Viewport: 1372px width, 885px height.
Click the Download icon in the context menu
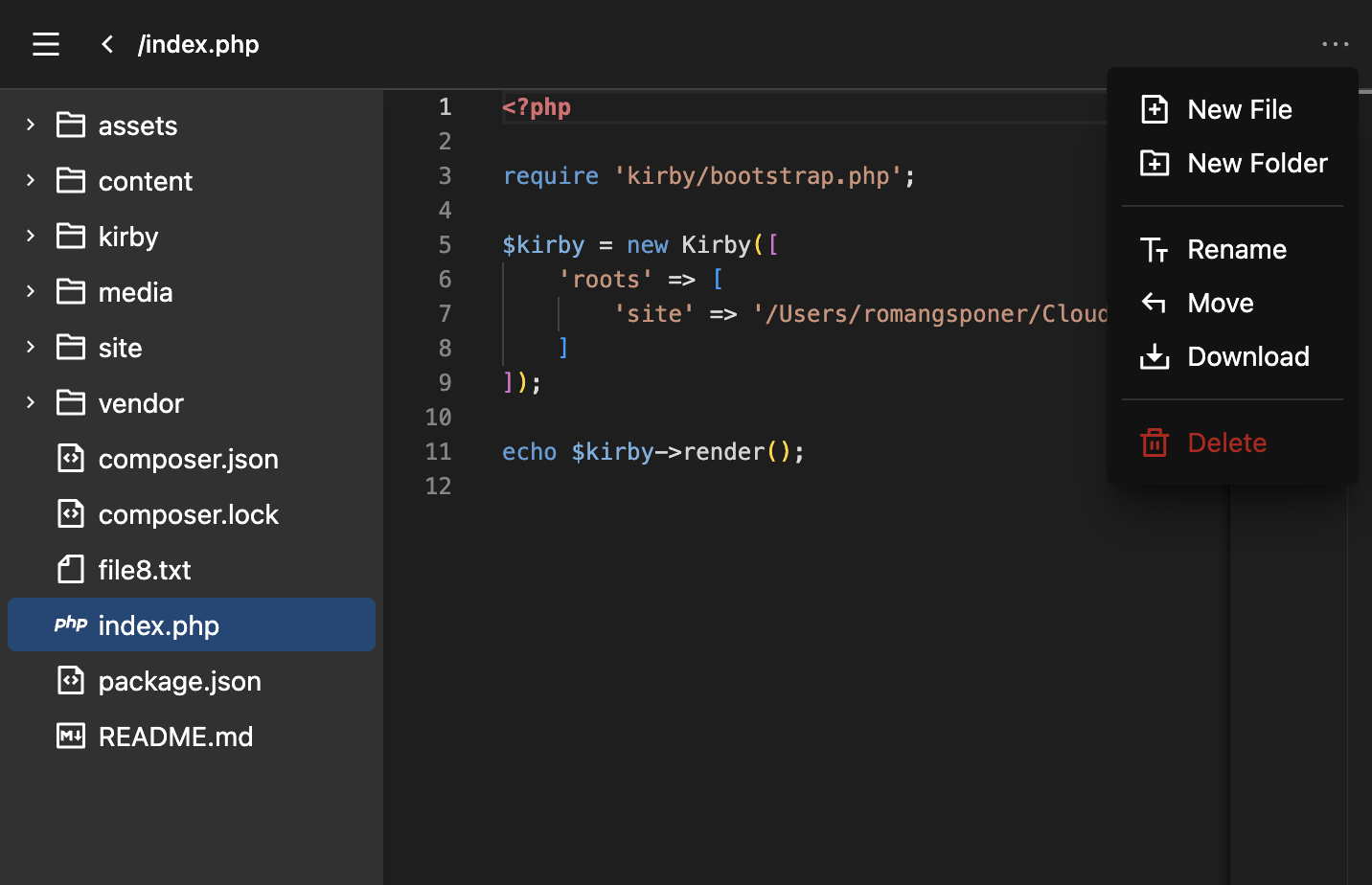point(1155,355)
